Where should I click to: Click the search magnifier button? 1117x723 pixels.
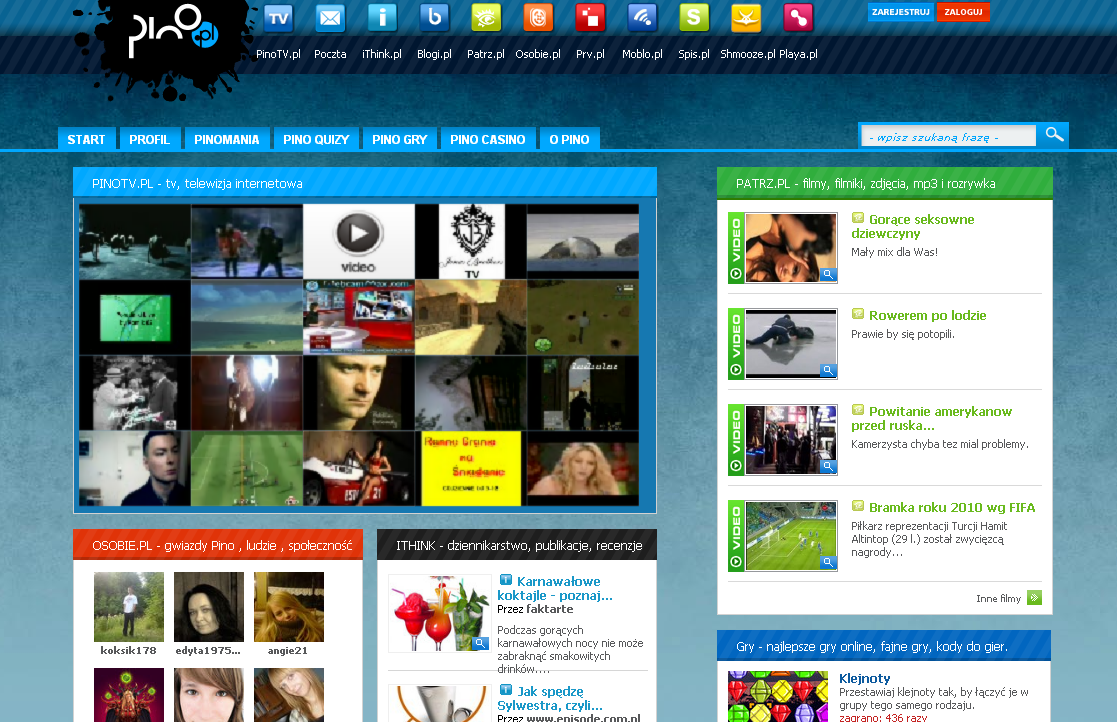(1054, 135)
